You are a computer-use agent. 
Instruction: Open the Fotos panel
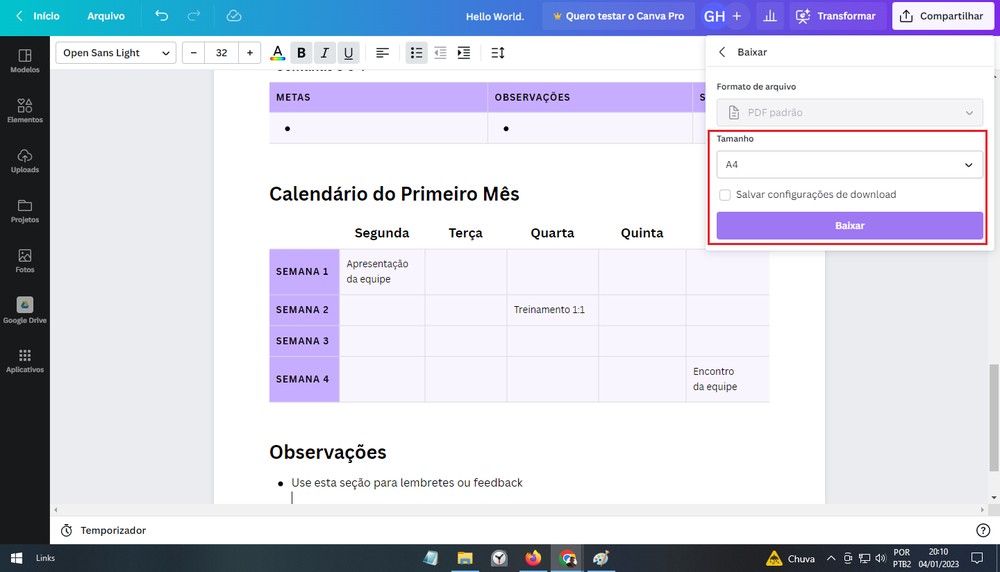25,261
